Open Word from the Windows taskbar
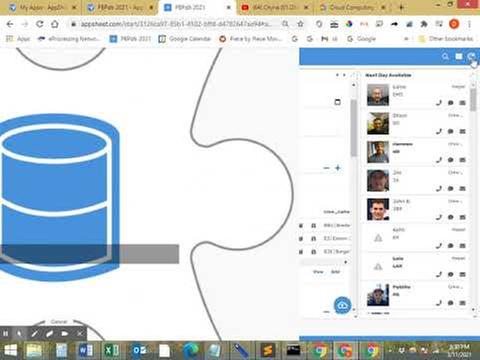 pos(85,351)
